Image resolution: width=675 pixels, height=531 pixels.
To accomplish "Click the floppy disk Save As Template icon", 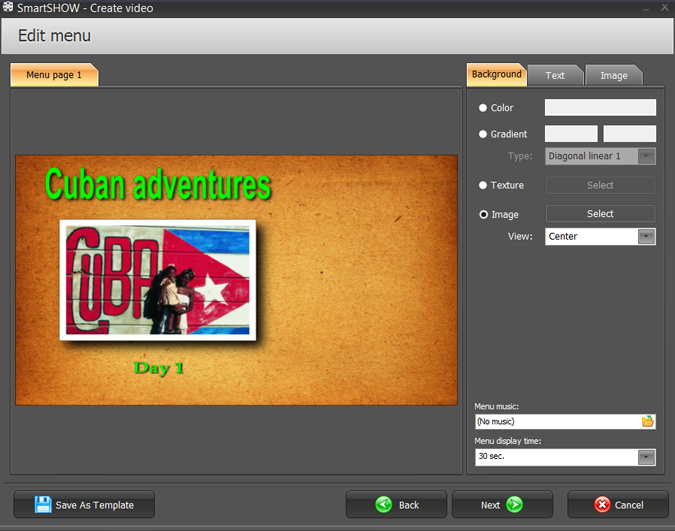I will coord(43,504).
